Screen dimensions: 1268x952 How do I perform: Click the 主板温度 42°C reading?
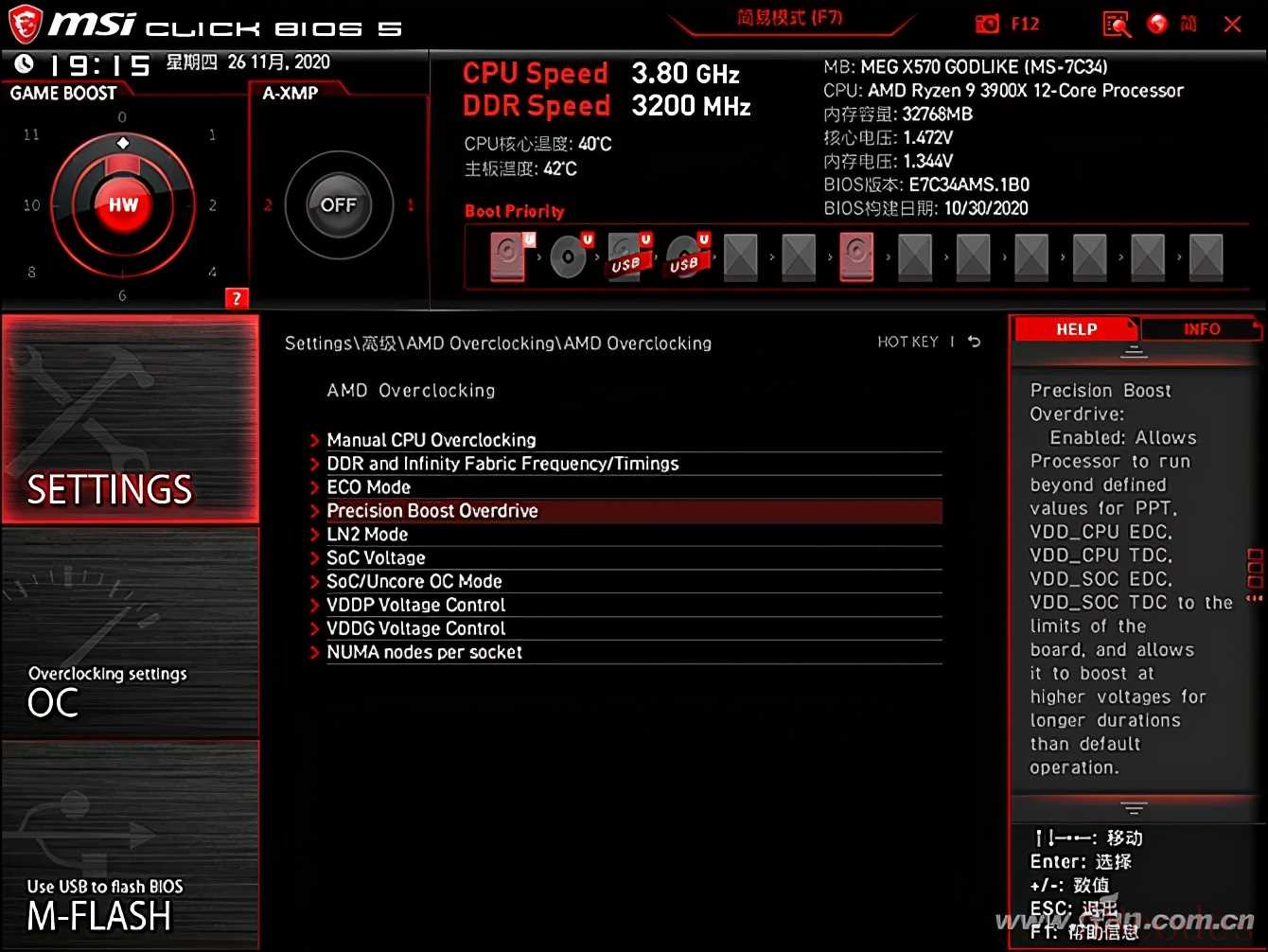coord(520,169)
